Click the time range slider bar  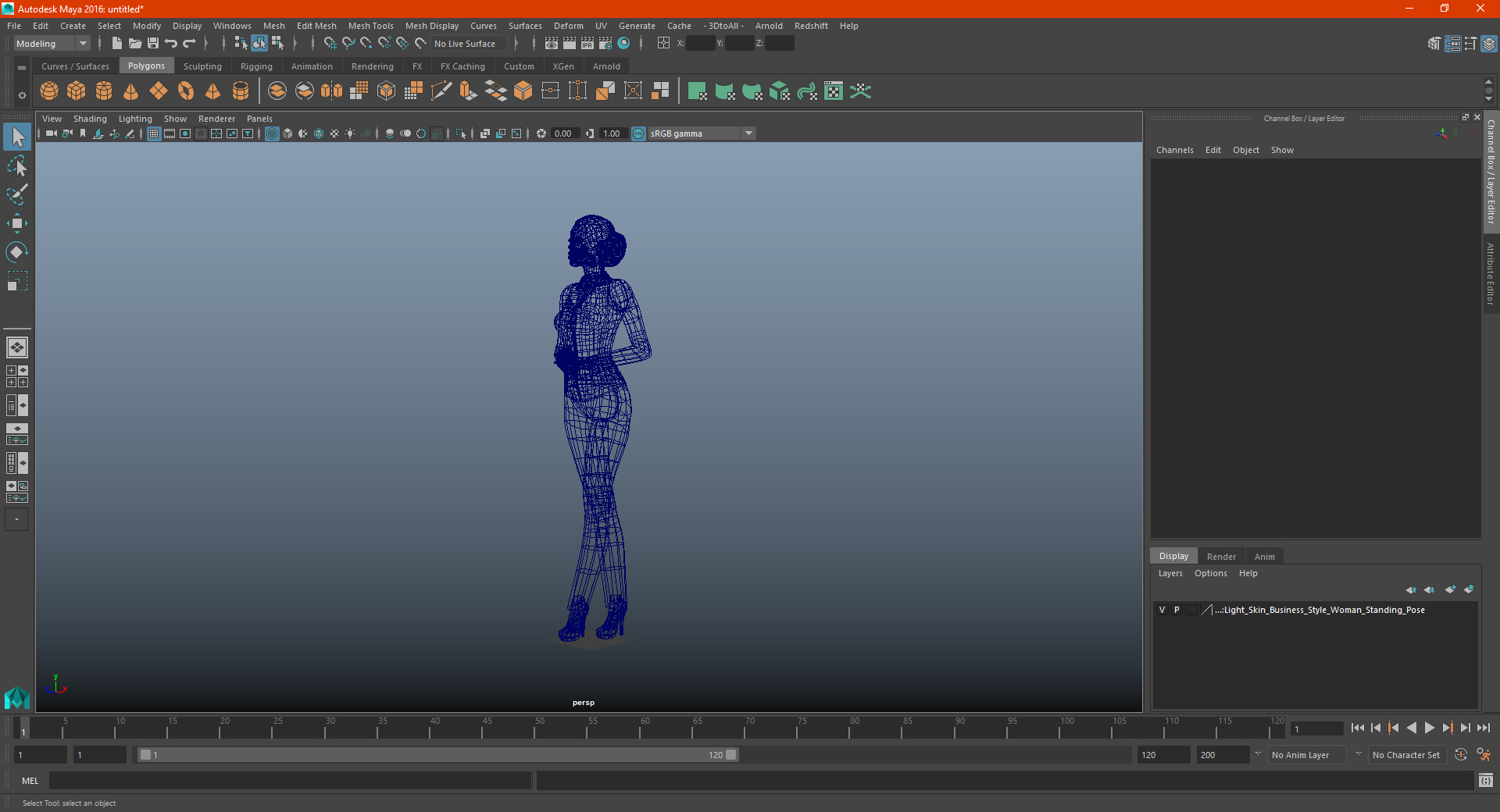(437, 755)
